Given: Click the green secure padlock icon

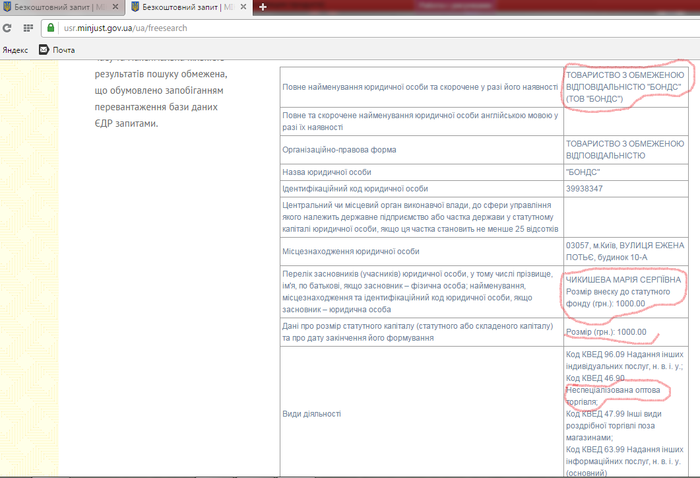Looking at the screenshot, I should (50, 28).
